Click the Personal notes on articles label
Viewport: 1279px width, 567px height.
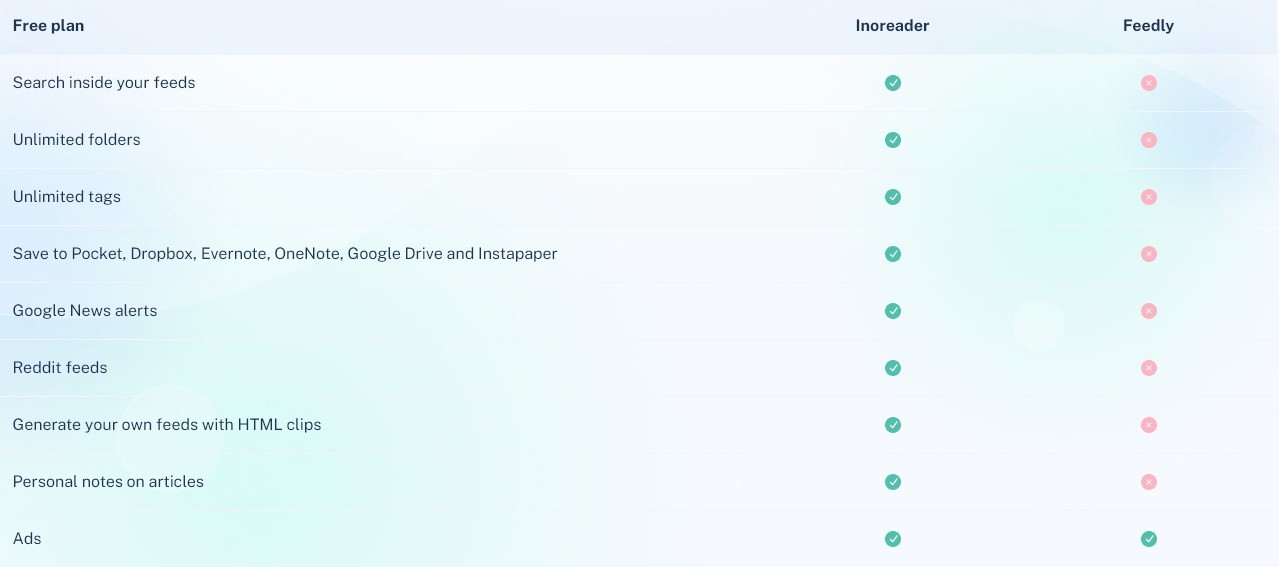[108, 482]
